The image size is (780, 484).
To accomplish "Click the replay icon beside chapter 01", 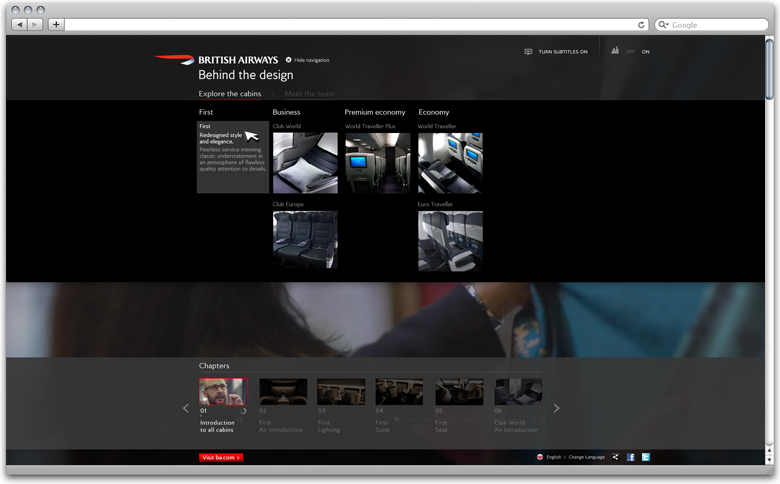I will (243, 411).
